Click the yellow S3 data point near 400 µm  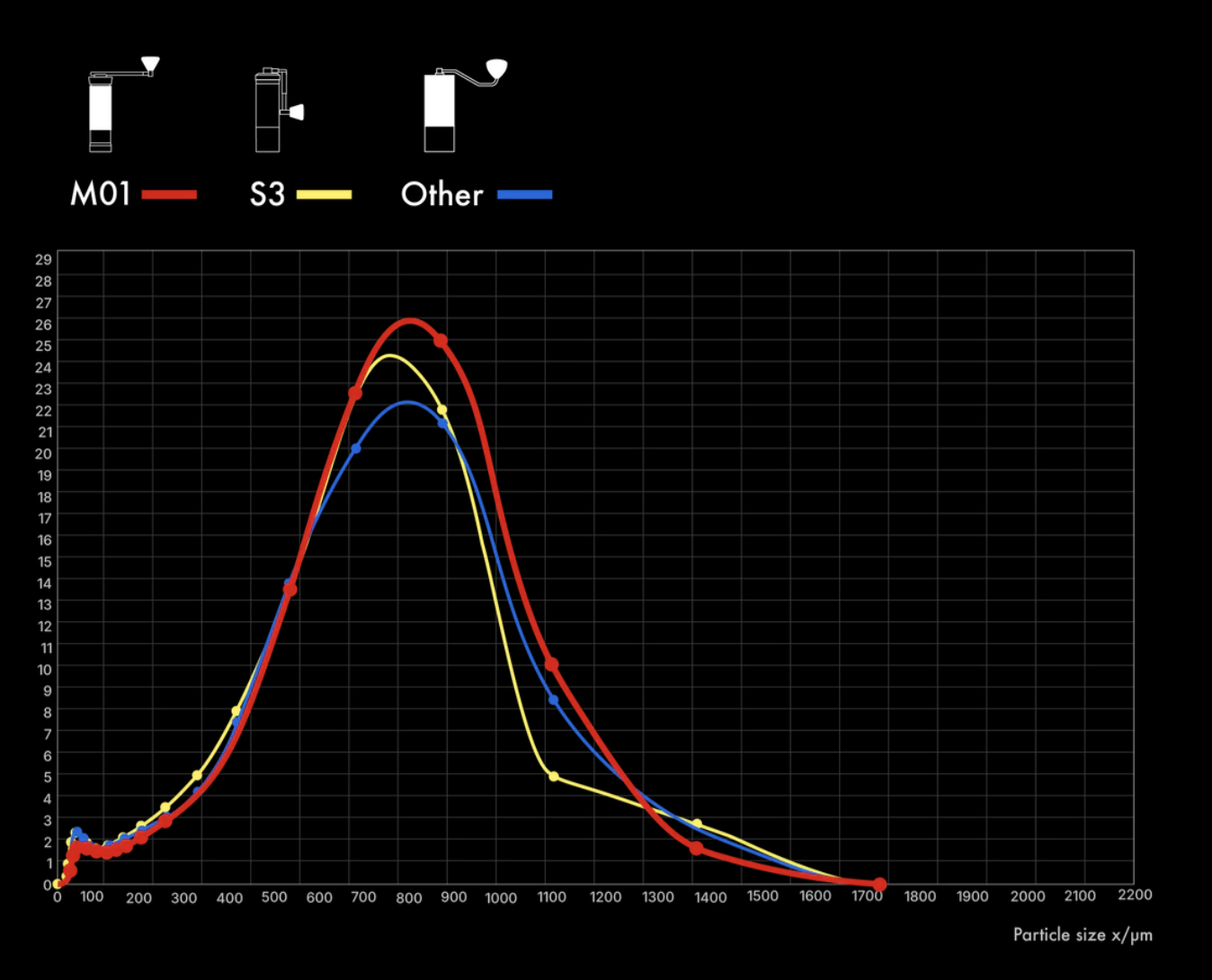236,711
